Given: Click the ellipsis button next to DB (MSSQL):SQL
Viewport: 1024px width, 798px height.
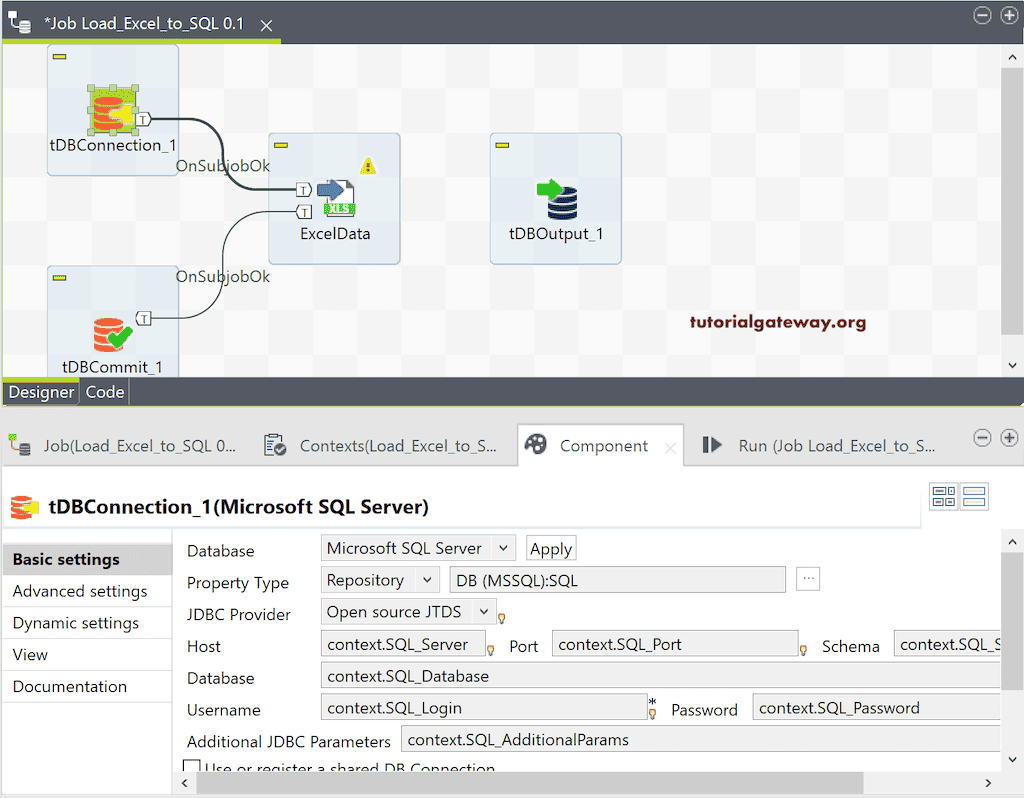Looking at the screenshot, I should [x=807, y=579].
